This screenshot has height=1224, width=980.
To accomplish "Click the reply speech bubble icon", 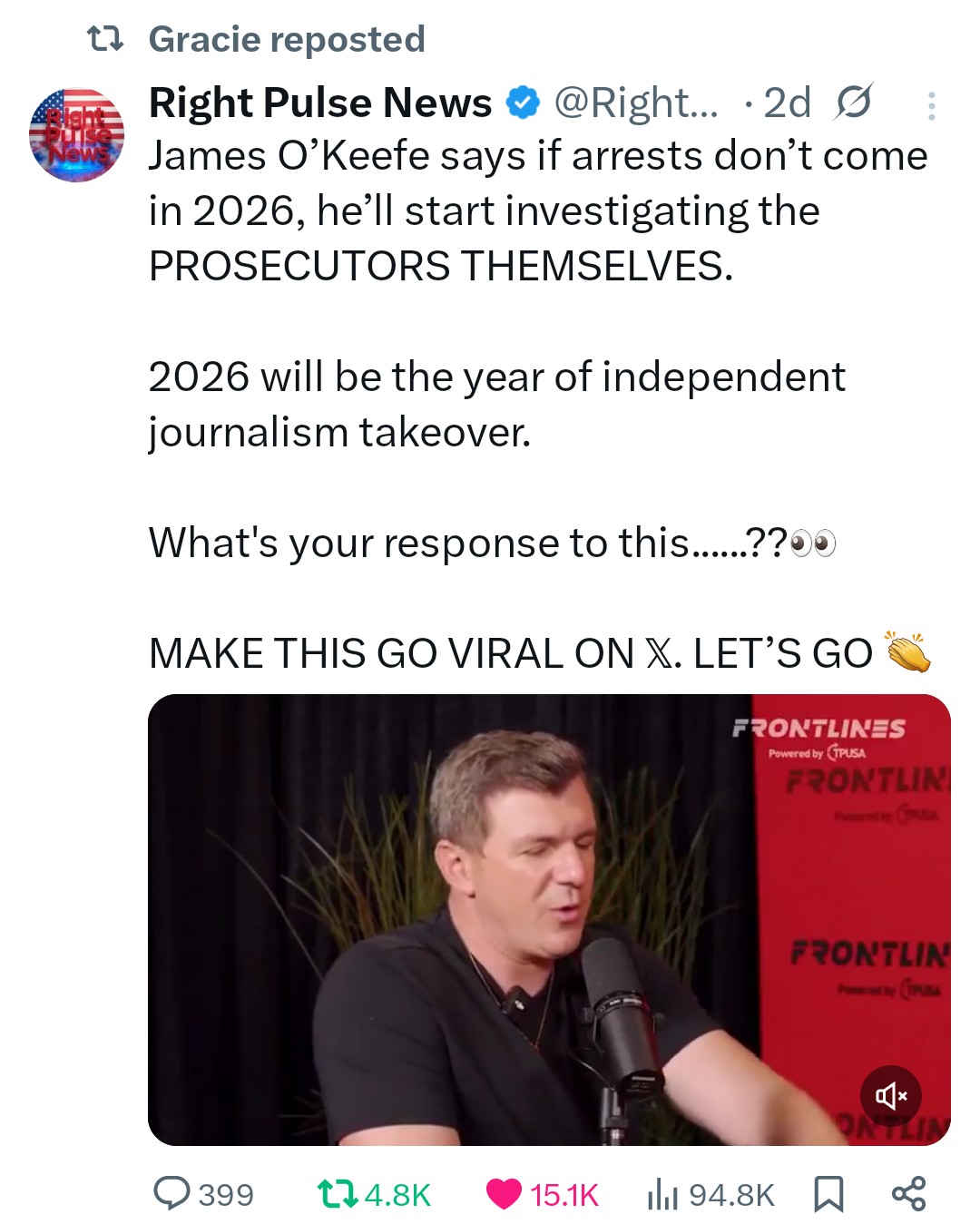I will (x=171, y=1193).
